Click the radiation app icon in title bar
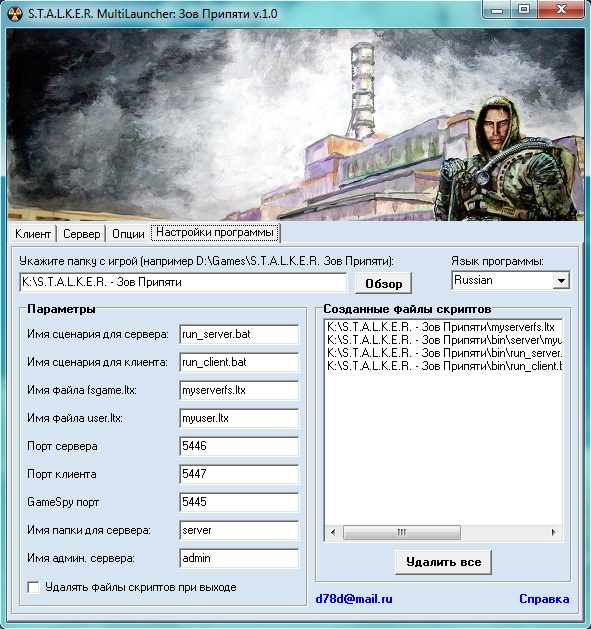This screenshot has height=629, width=591. click(x=15, y=14)
